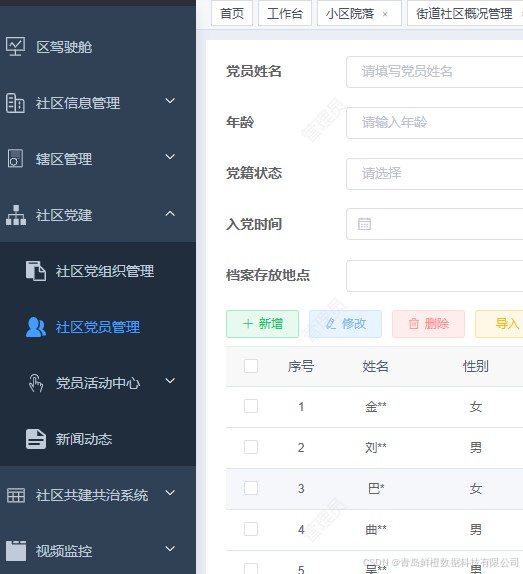Switch to the 工作台 tab
This screenshot has height=574, width=523.
click(x=285, y=14)
